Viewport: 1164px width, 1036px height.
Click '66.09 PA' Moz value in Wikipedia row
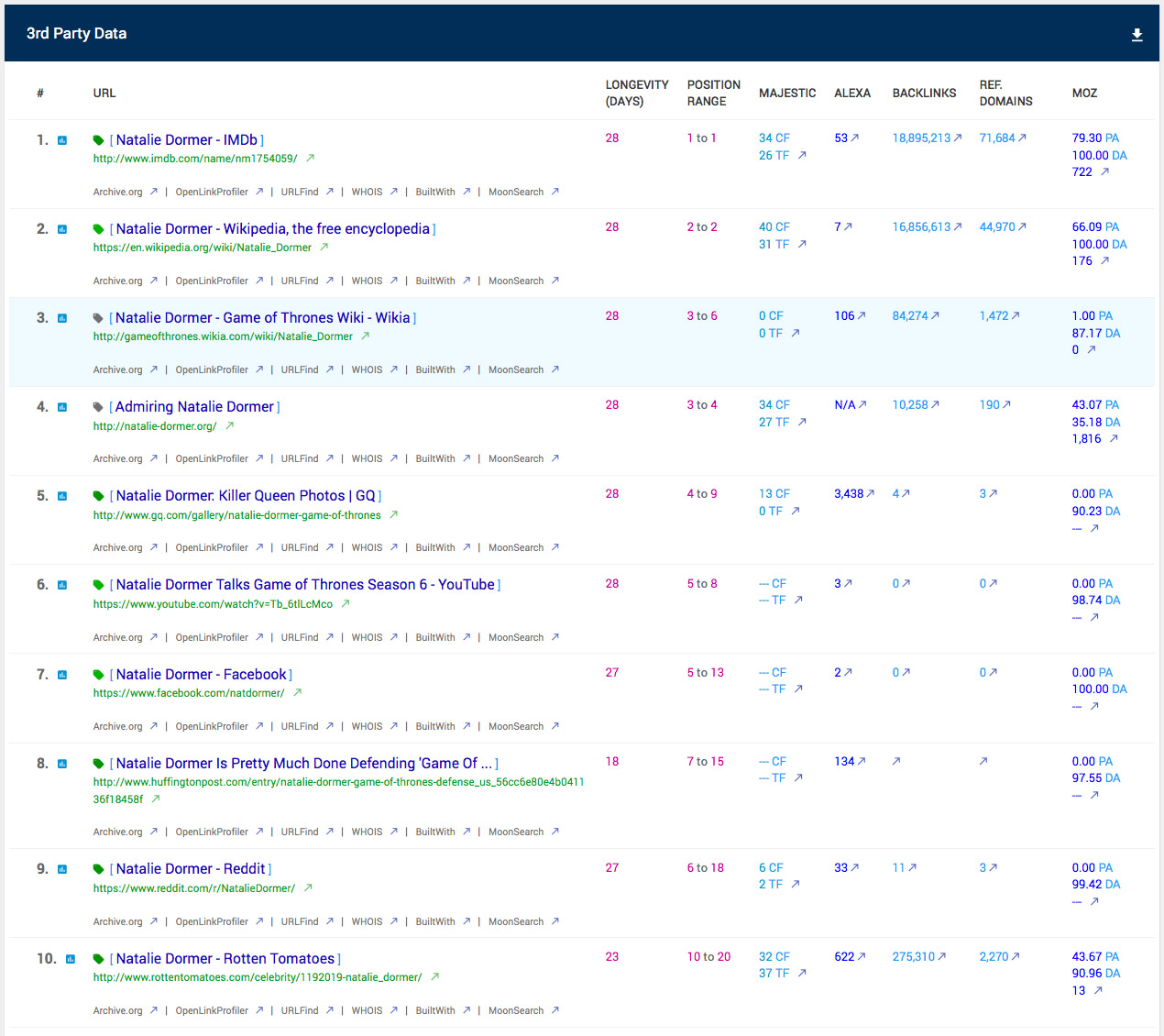pos(1095,226)
